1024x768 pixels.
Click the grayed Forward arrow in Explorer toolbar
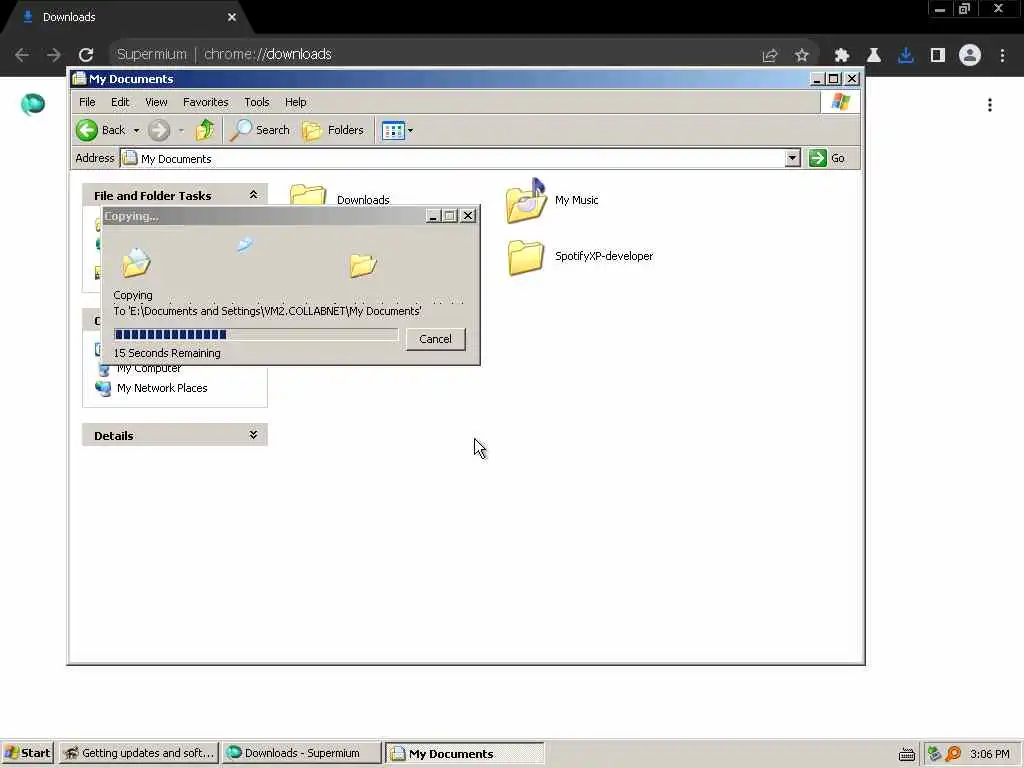tap(159, 130)
